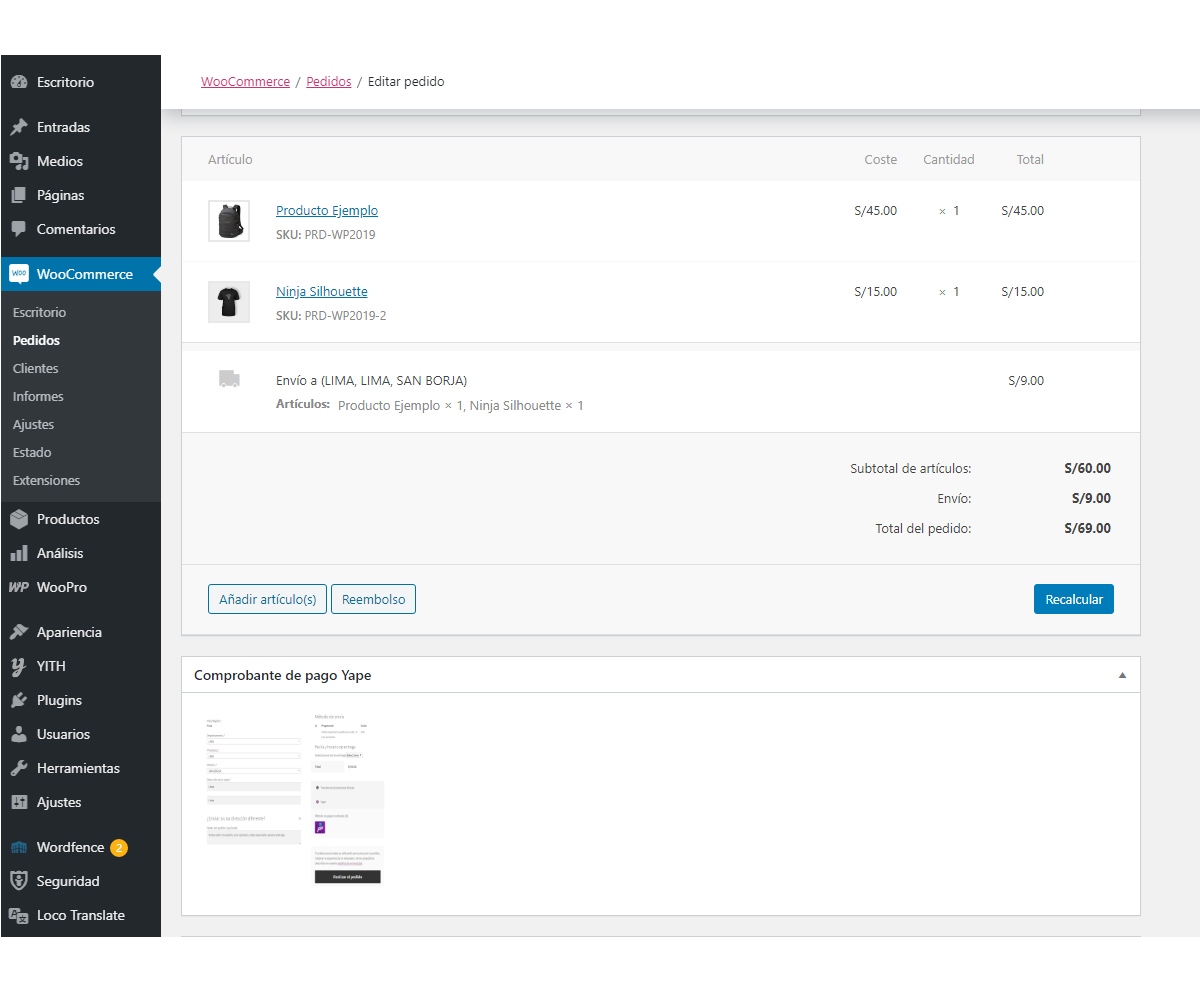
Task: Open the Pedidos submenu item
Action: (x=36, y=340)
